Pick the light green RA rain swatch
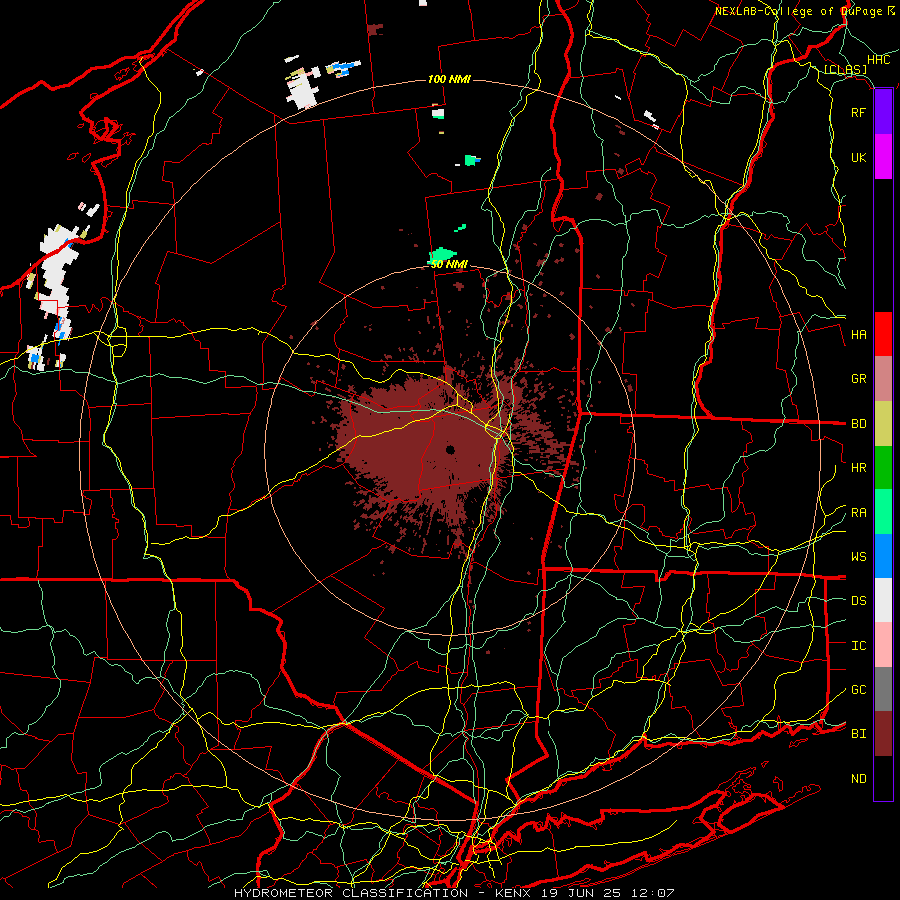Image resolution: width=900 pixels, height=900 pixels. click(883, 512)
